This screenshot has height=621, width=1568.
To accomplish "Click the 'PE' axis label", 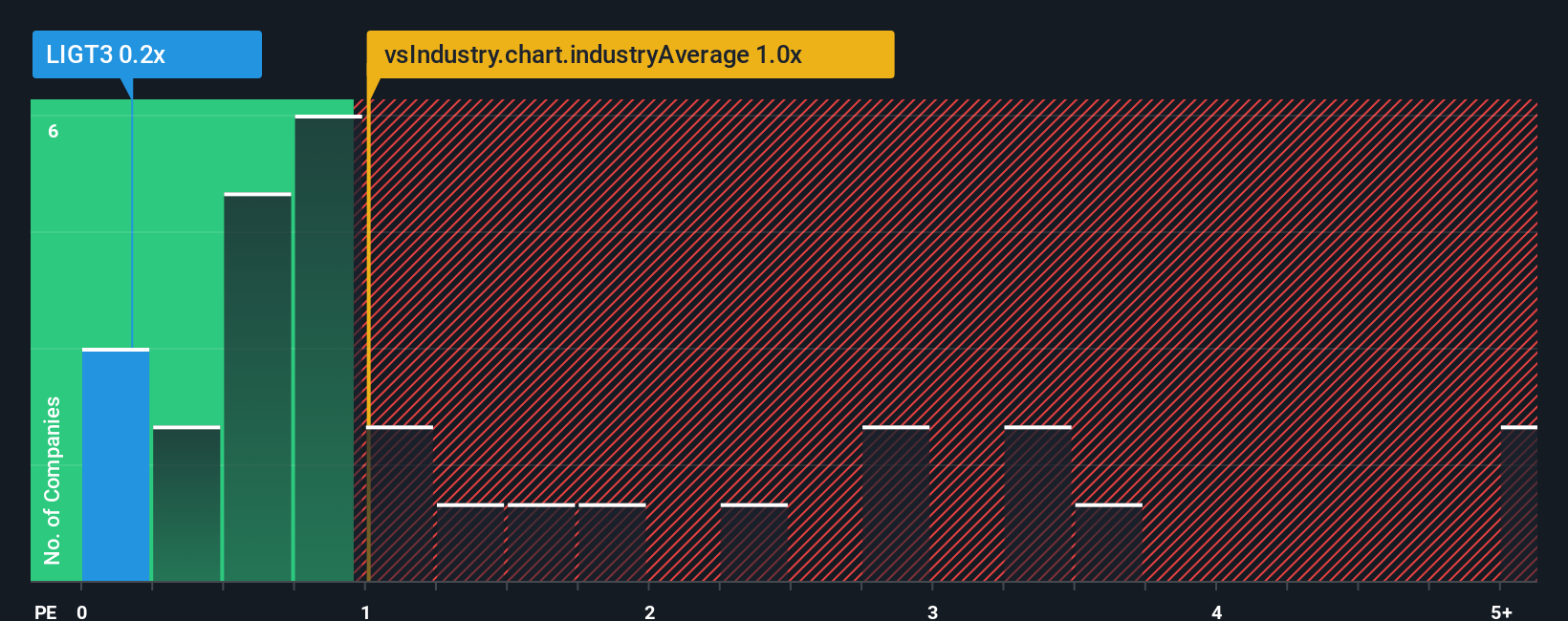I will click(46, 612).
